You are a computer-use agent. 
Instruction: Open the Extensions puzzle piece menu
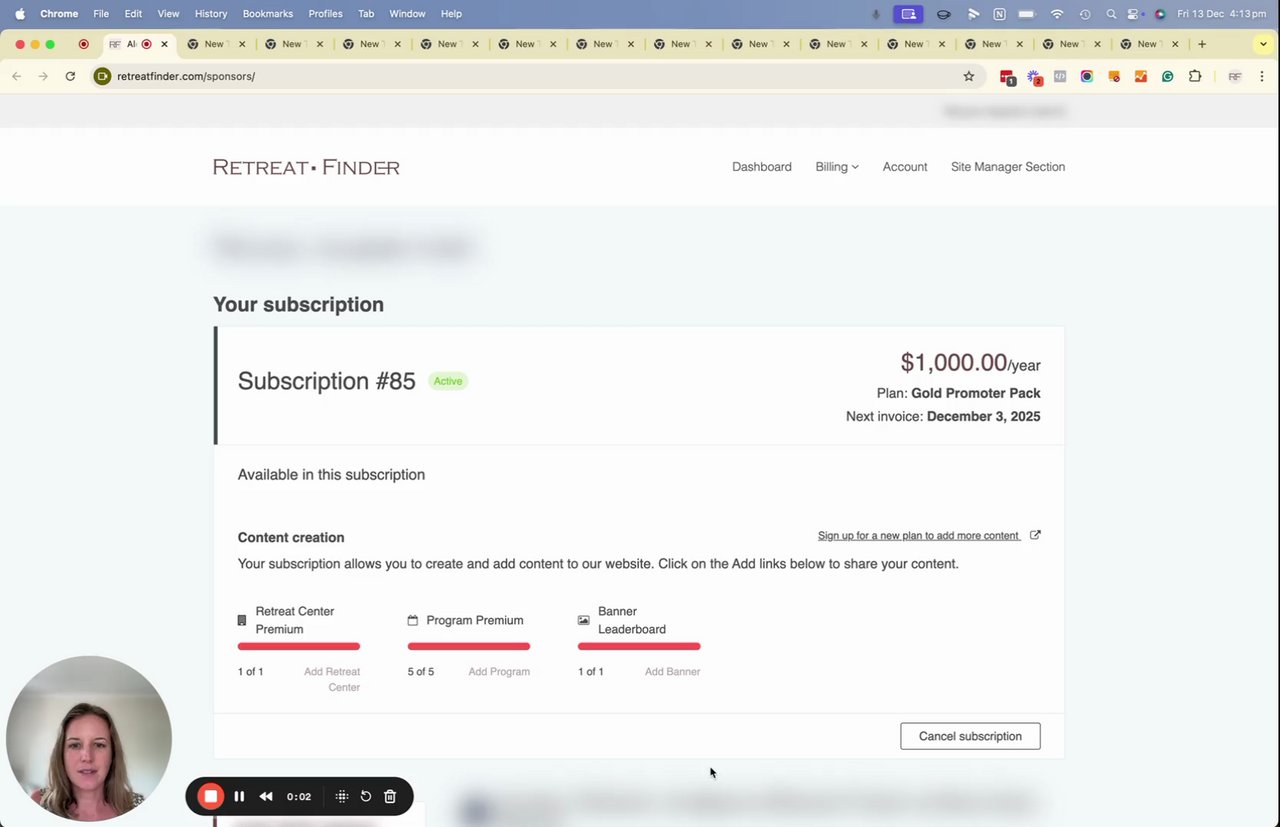tap(1194, 76)
